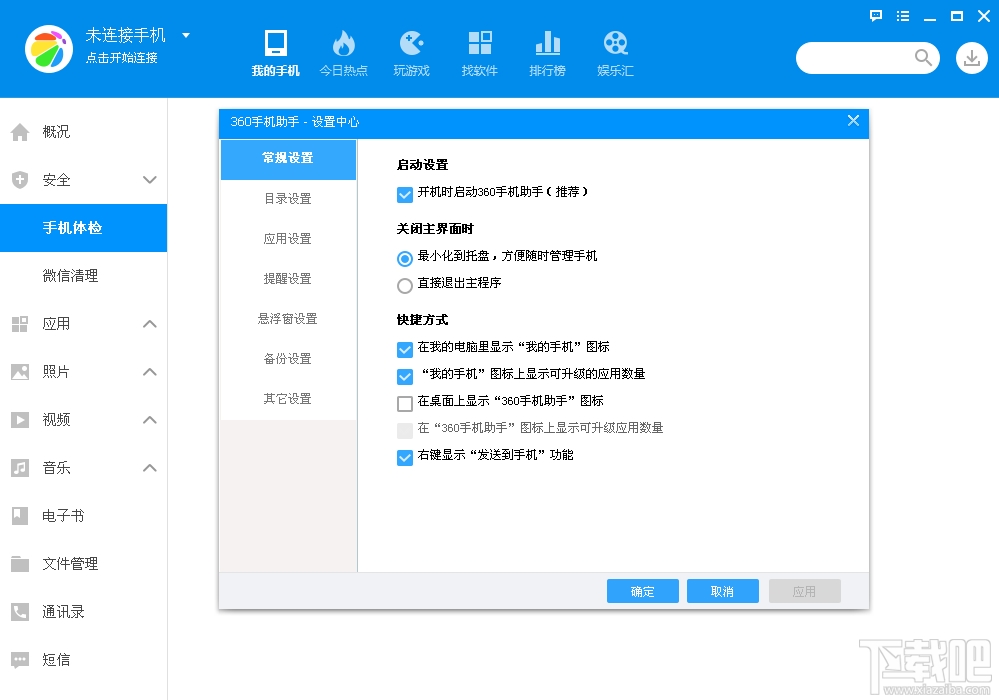Toggle “我的手机”图标上显示可升级的应用数量 checkbox
The height and width of the screenshot is (700, 999).
pos(405,376)
